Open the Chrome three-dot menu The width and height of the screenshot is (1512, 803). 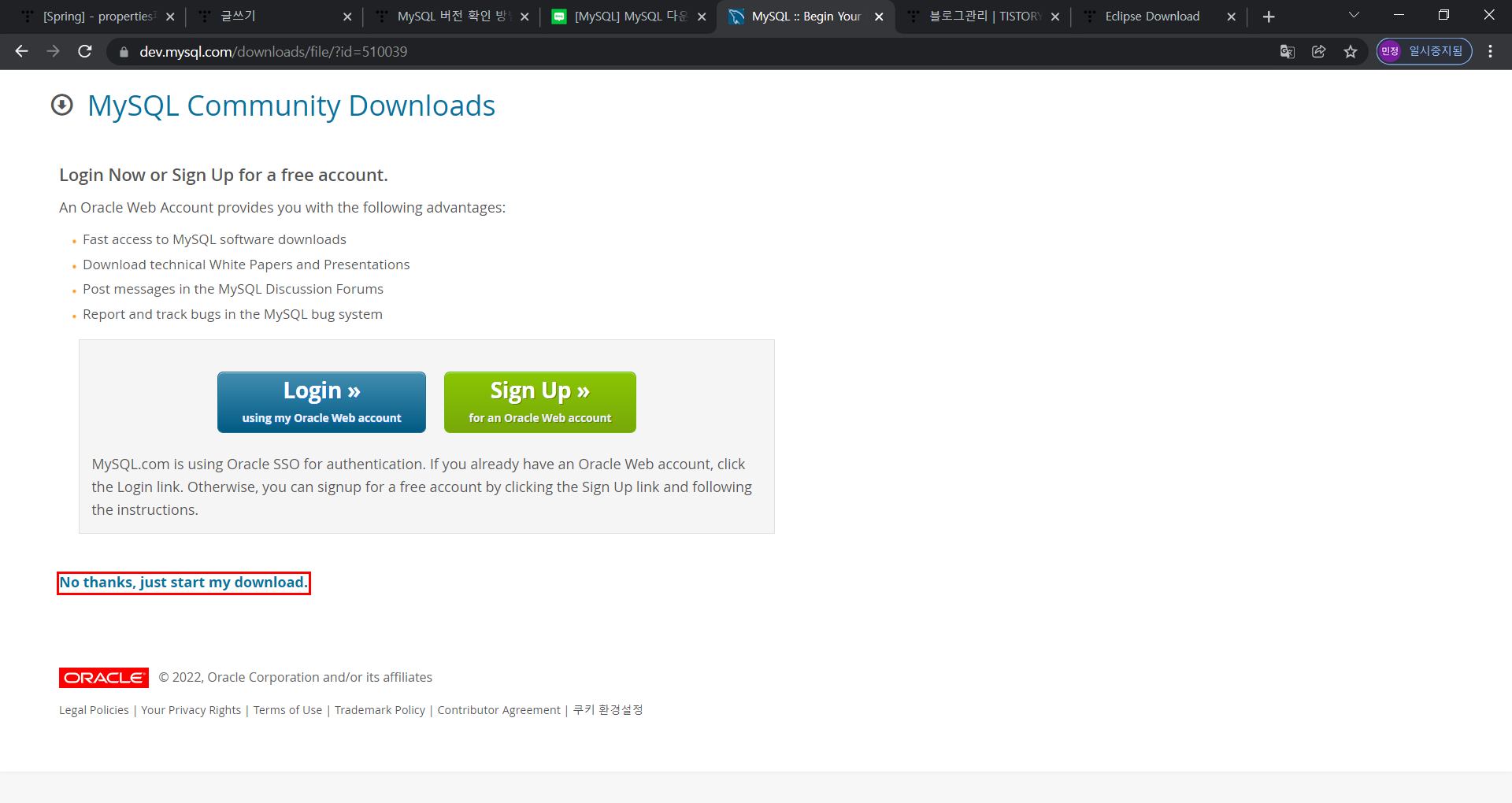(x=1490, y=51)
